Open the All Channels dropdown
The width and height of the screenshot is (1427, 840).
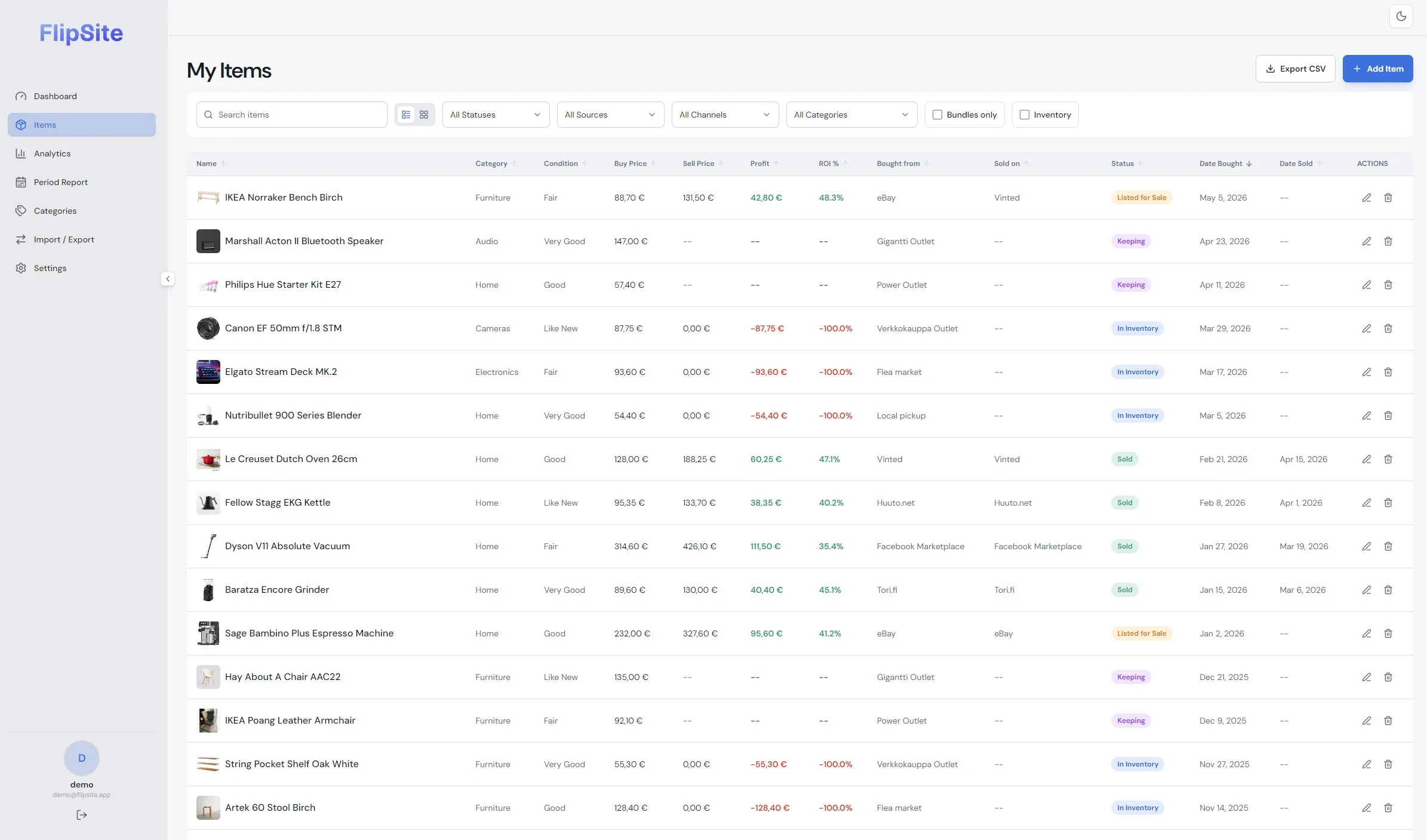click(725, 115)
